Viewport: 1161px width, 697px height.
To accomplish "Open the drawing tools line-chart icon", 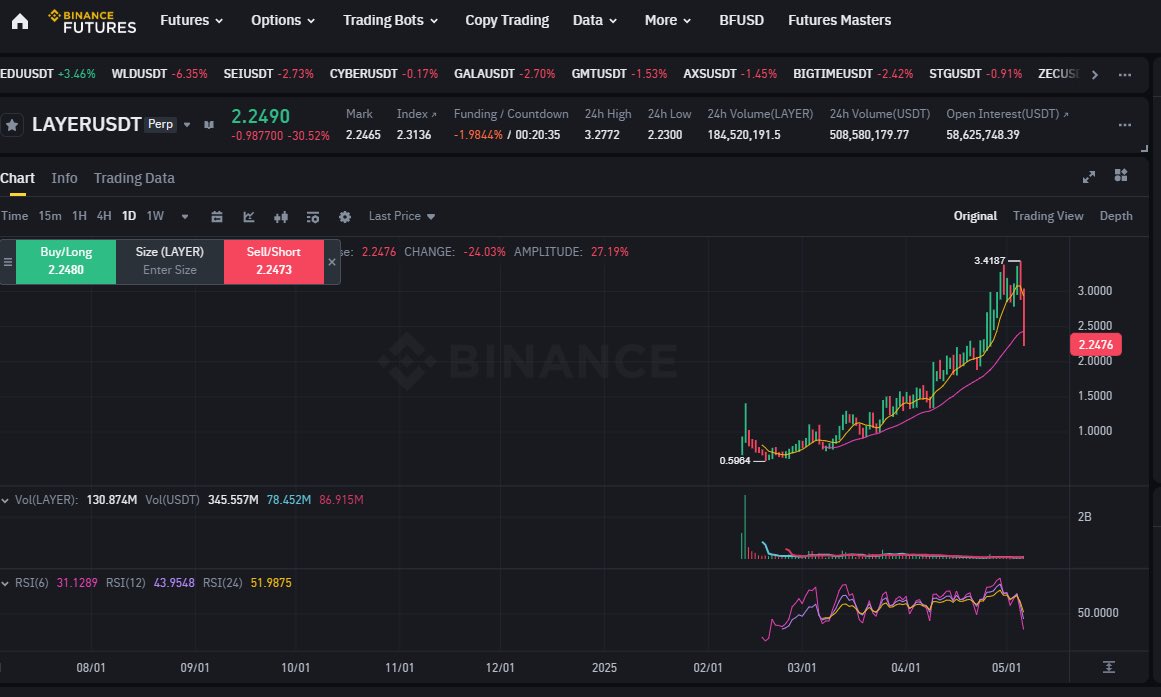I will coord(249,216).
